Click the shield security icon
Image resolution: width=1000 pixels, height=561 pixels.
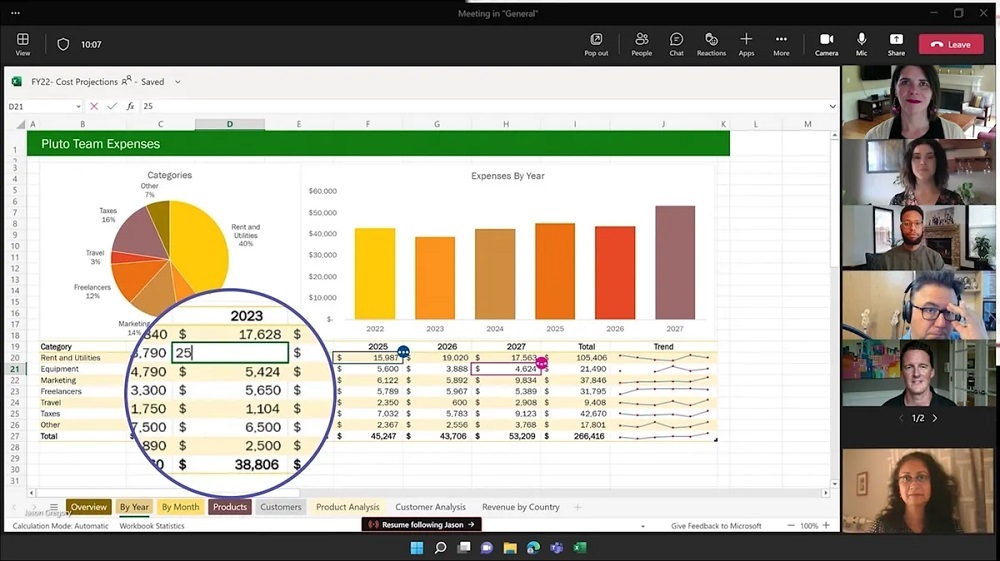tap(63, 44)
